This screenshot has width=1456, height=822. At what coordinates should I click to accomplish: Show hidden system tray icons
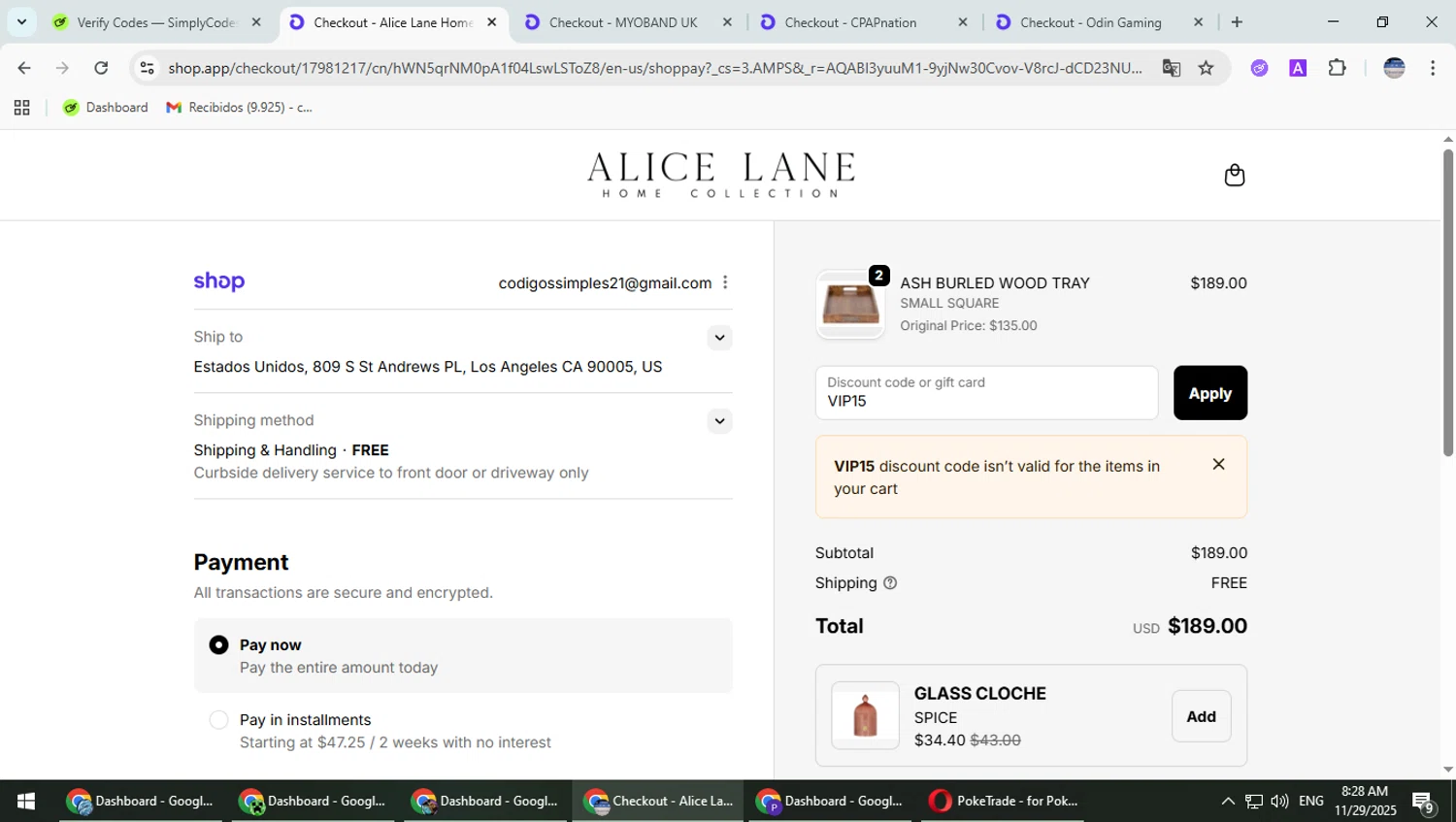point(1227,801)
